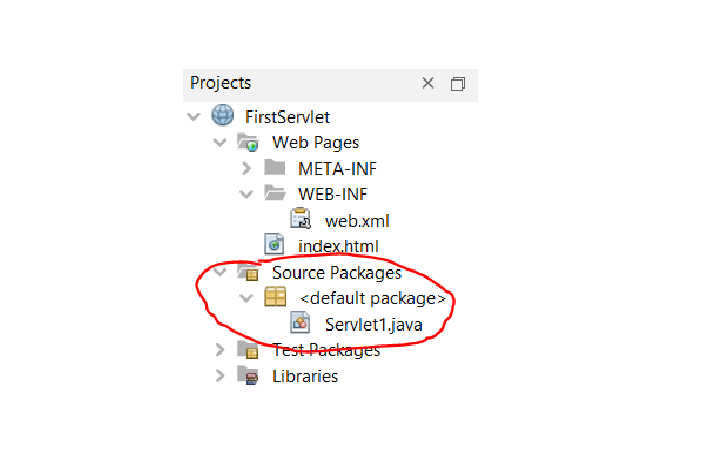Expand the Test Packages node

tap(220, 350)
